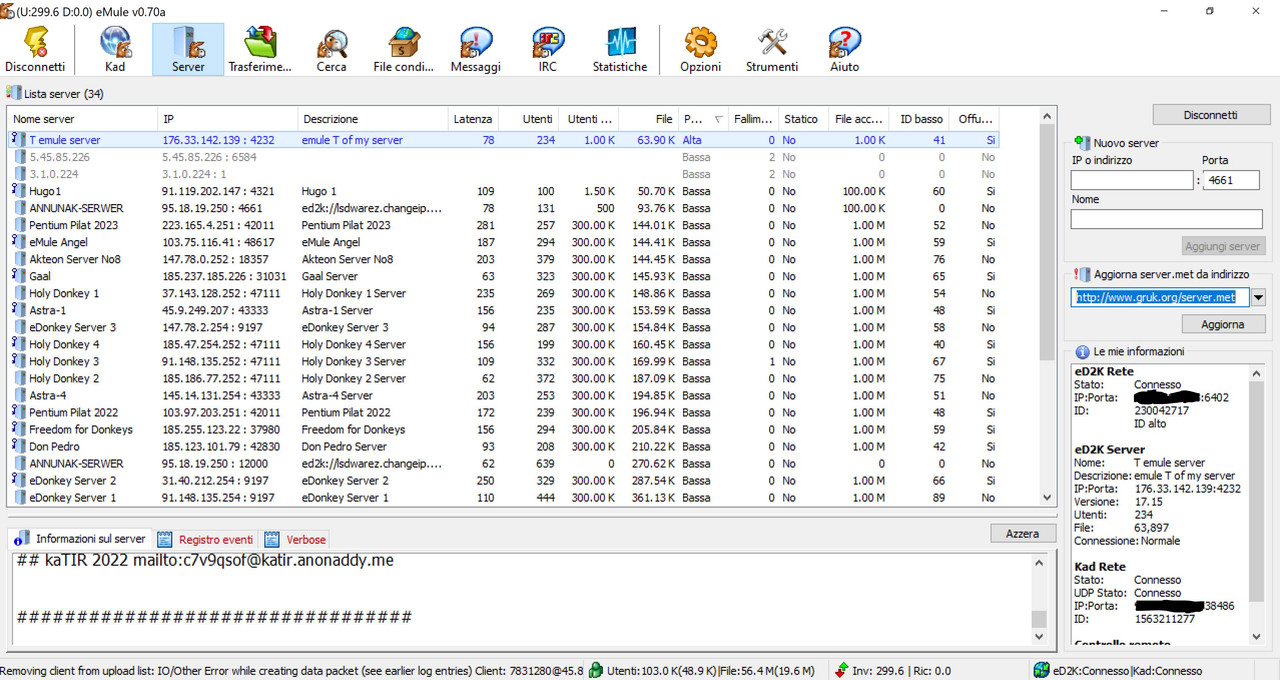Screen dimensions: 1280x680
Task: Click the Le mie informazioni info icon
Action: coord(1082,352)
